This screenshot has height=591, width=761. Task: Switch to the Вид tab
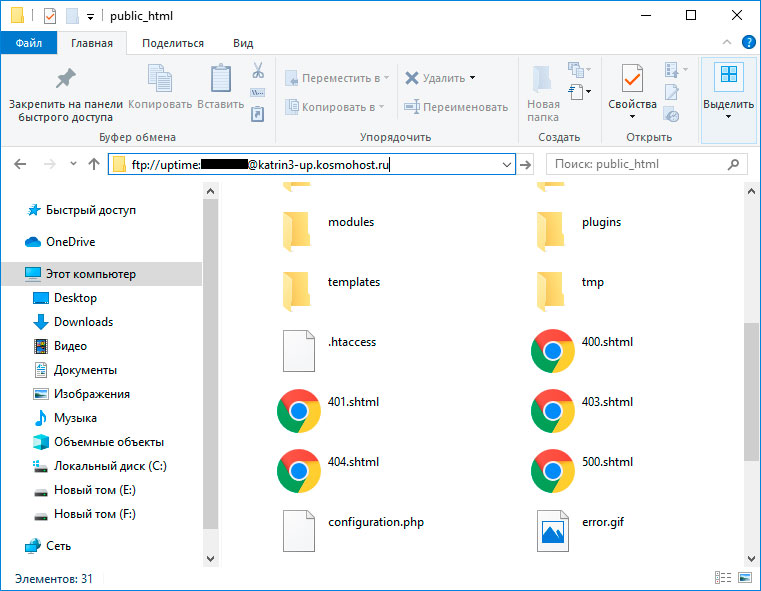[243, 43]
